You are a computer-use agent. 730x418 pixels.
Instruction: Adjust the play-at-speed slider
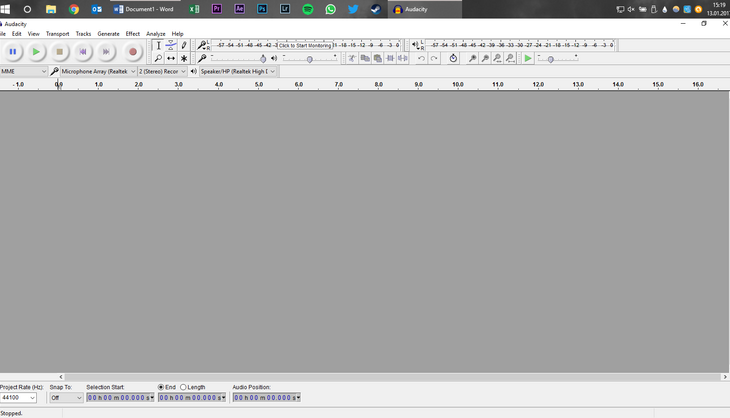point(551,59)
